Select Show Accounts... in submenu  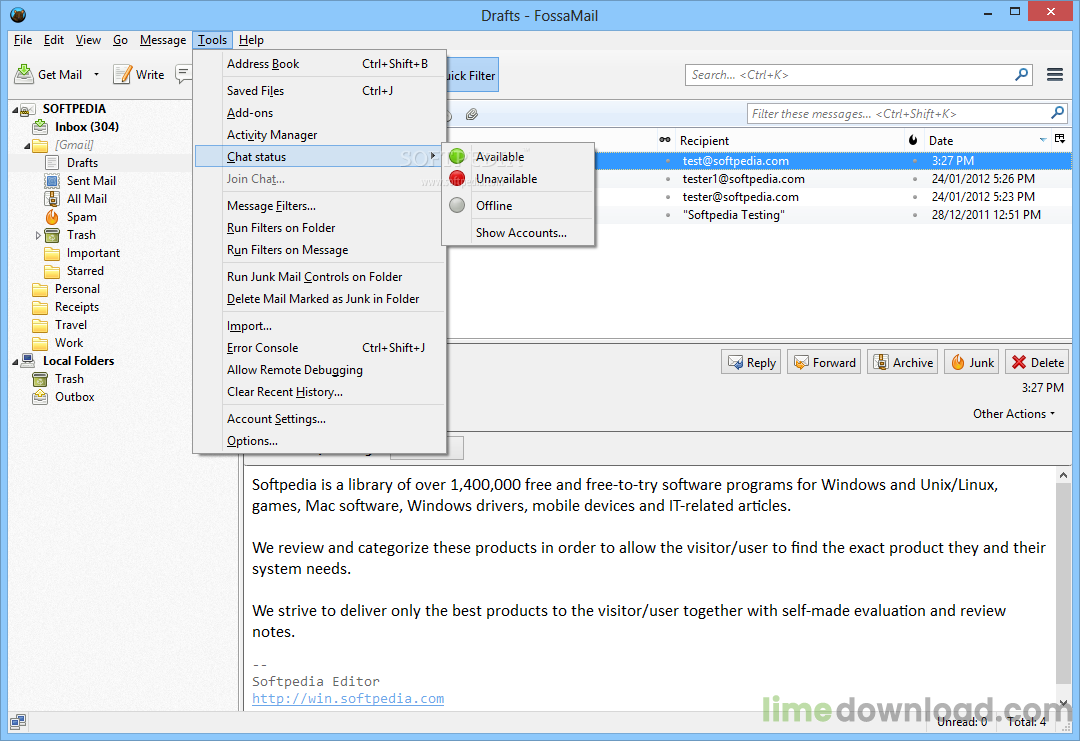click(x=518, y=233)
